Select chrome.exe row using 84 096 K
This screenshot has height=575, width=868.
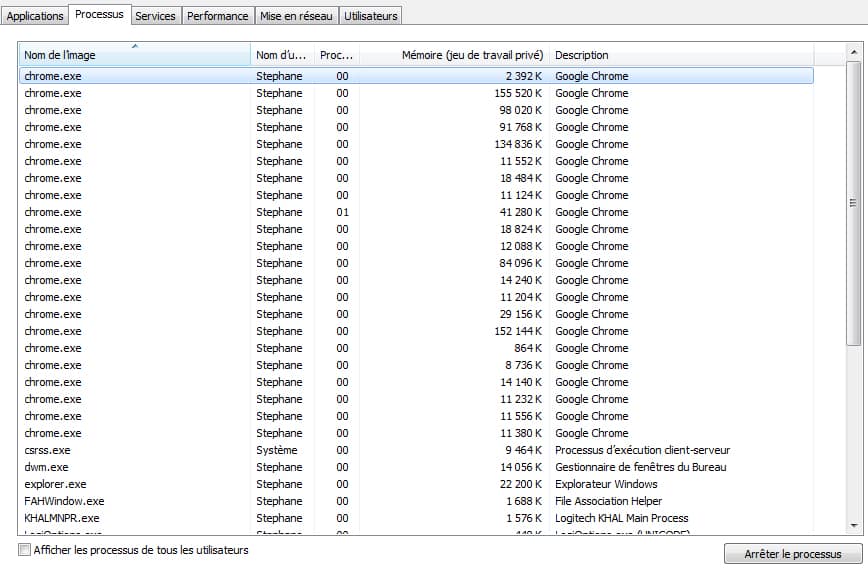pyautogui.click(x=416, y=263)
